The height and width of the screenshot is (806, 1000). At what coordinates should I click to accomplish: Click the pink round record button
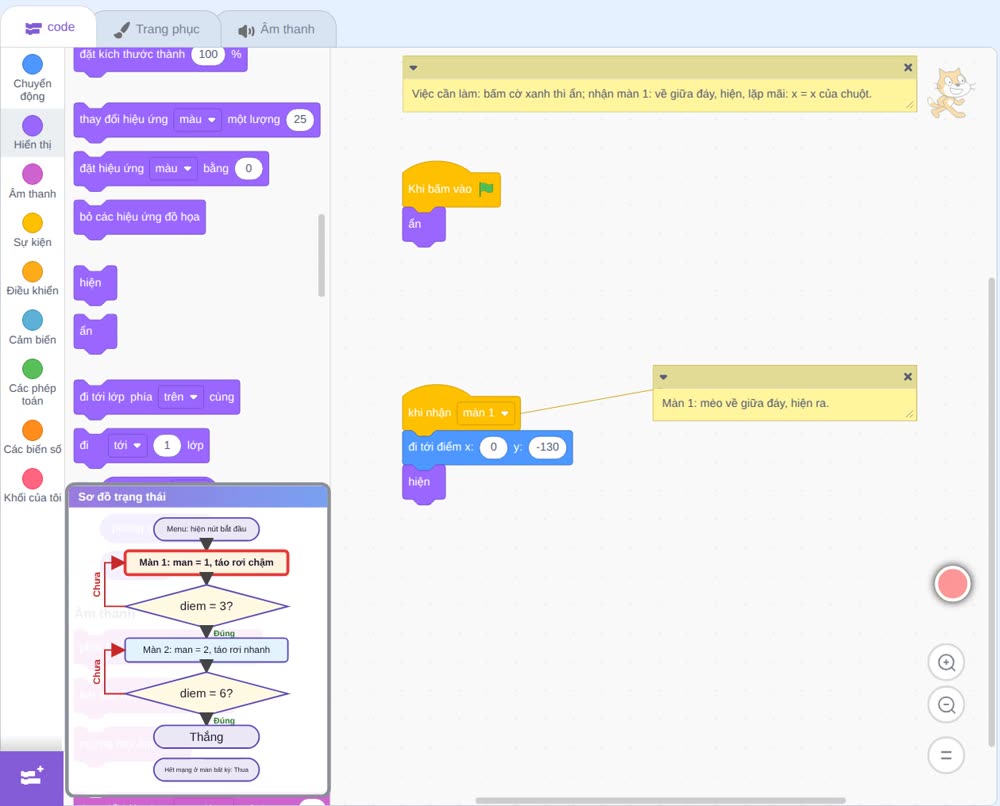coord(952,583)
